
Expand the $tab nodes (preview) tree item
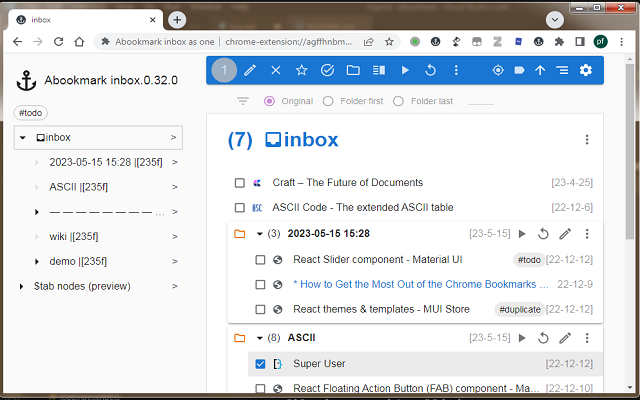(x=21, y=287)
